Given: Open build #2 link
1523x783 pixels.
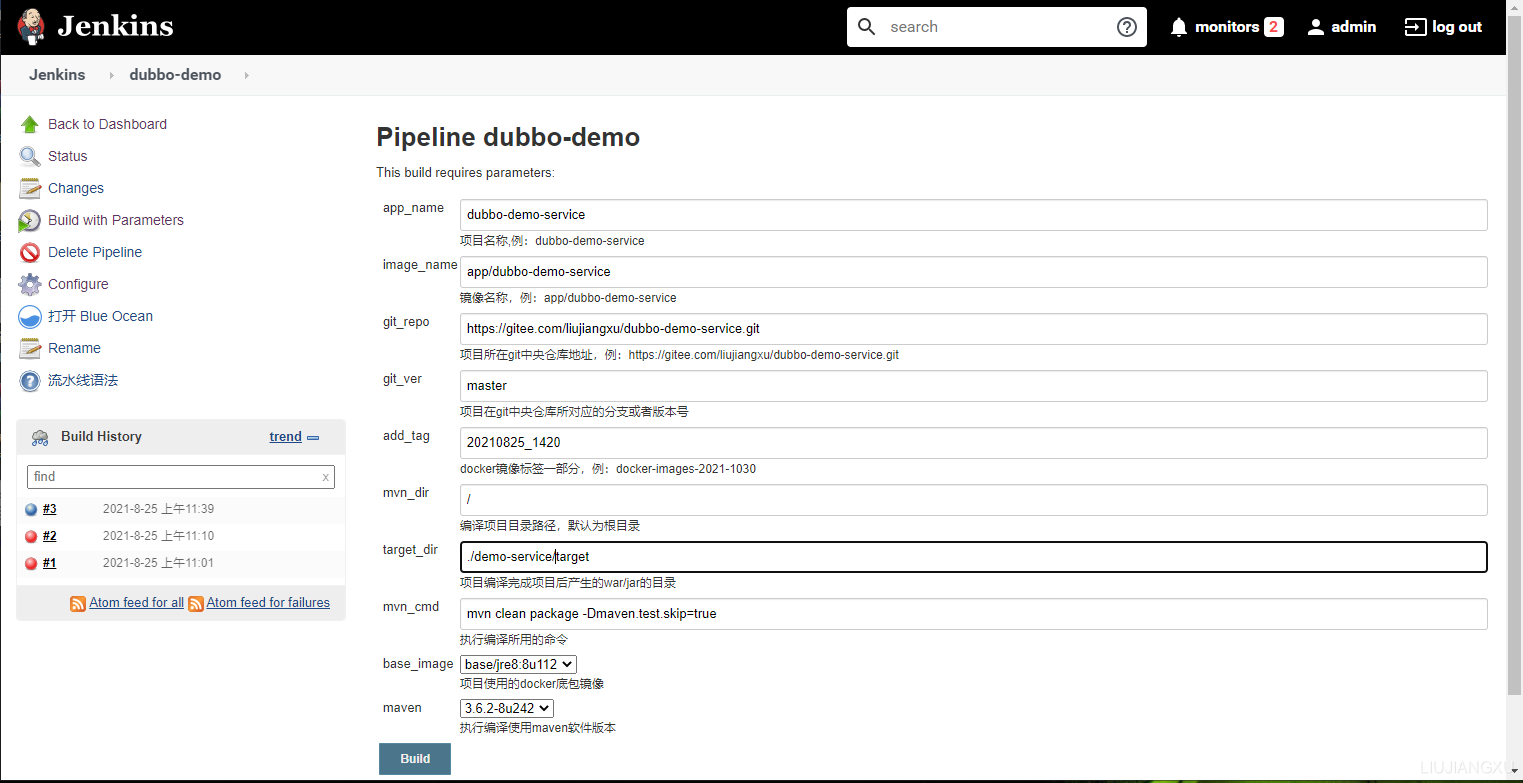Looking at the screenshot, I should [x=49, y=536].
